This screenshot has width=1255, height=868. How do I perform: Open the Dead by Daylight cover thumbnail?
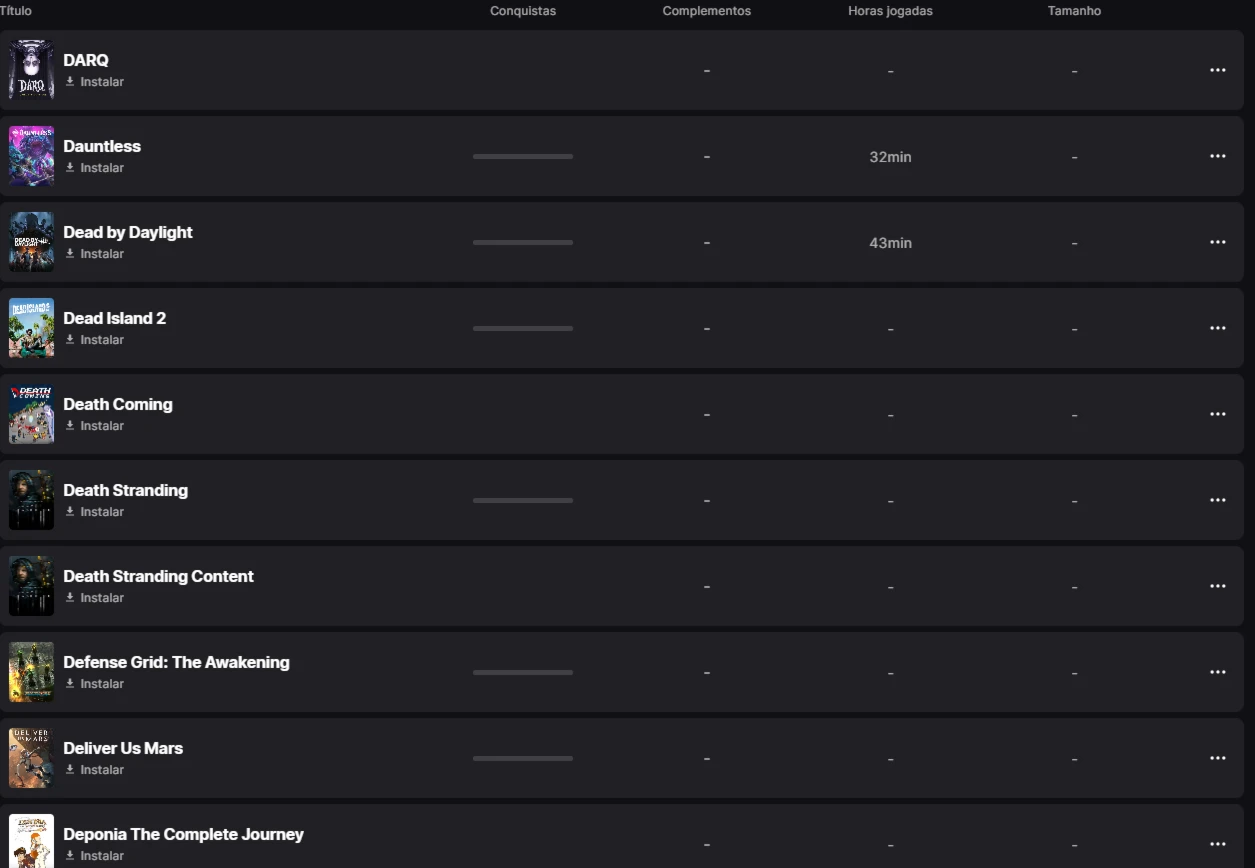31,242
